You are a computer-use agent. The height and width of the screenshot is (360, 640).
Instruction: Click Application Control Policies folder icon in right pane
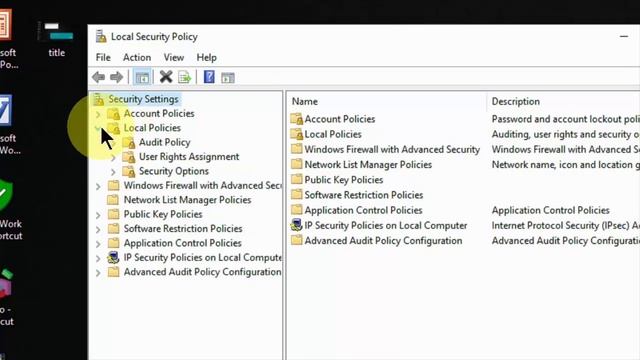tap(297, 209)
